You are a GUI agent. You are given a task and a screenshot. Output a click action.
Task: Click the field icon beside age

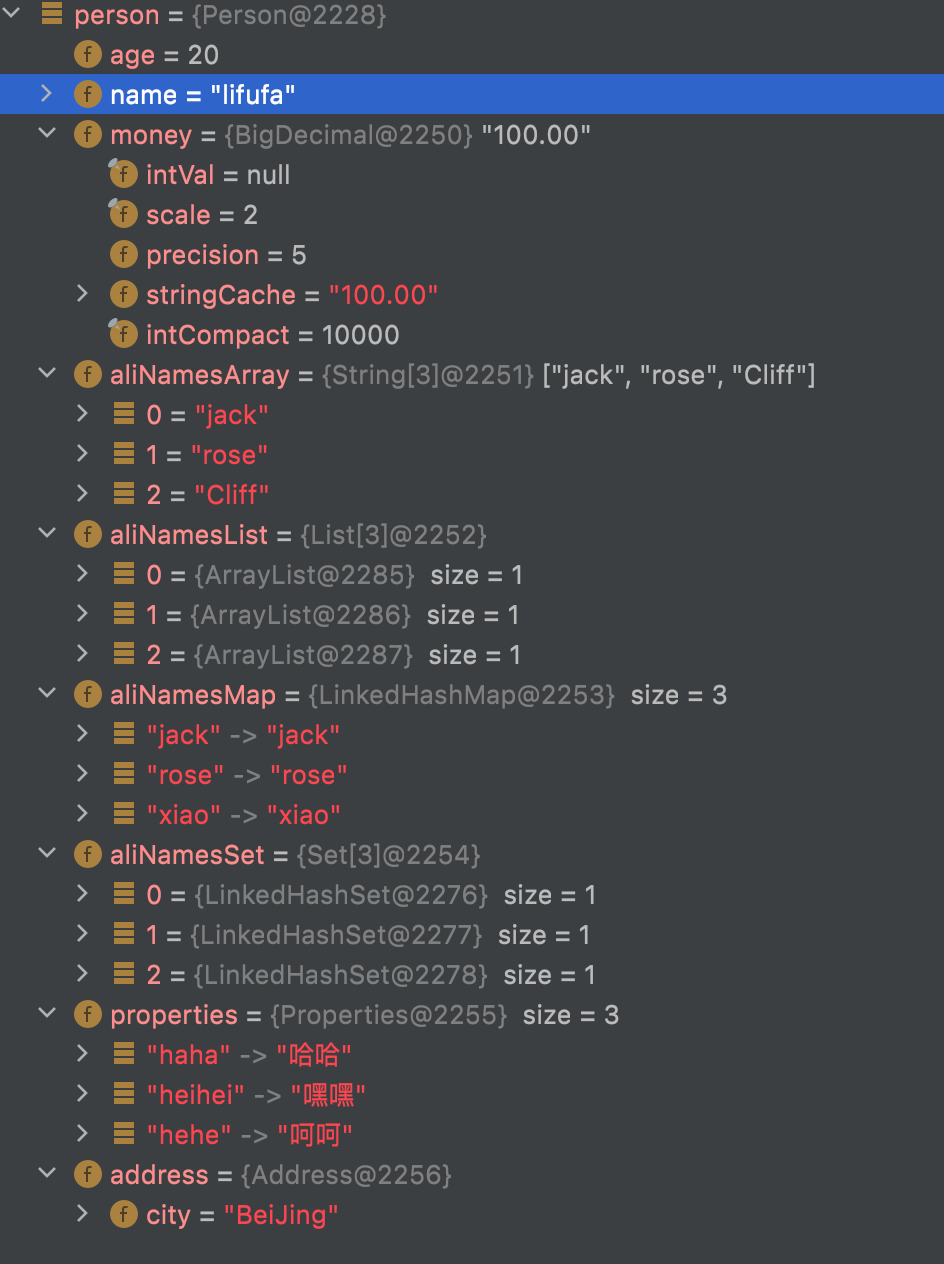88,55
